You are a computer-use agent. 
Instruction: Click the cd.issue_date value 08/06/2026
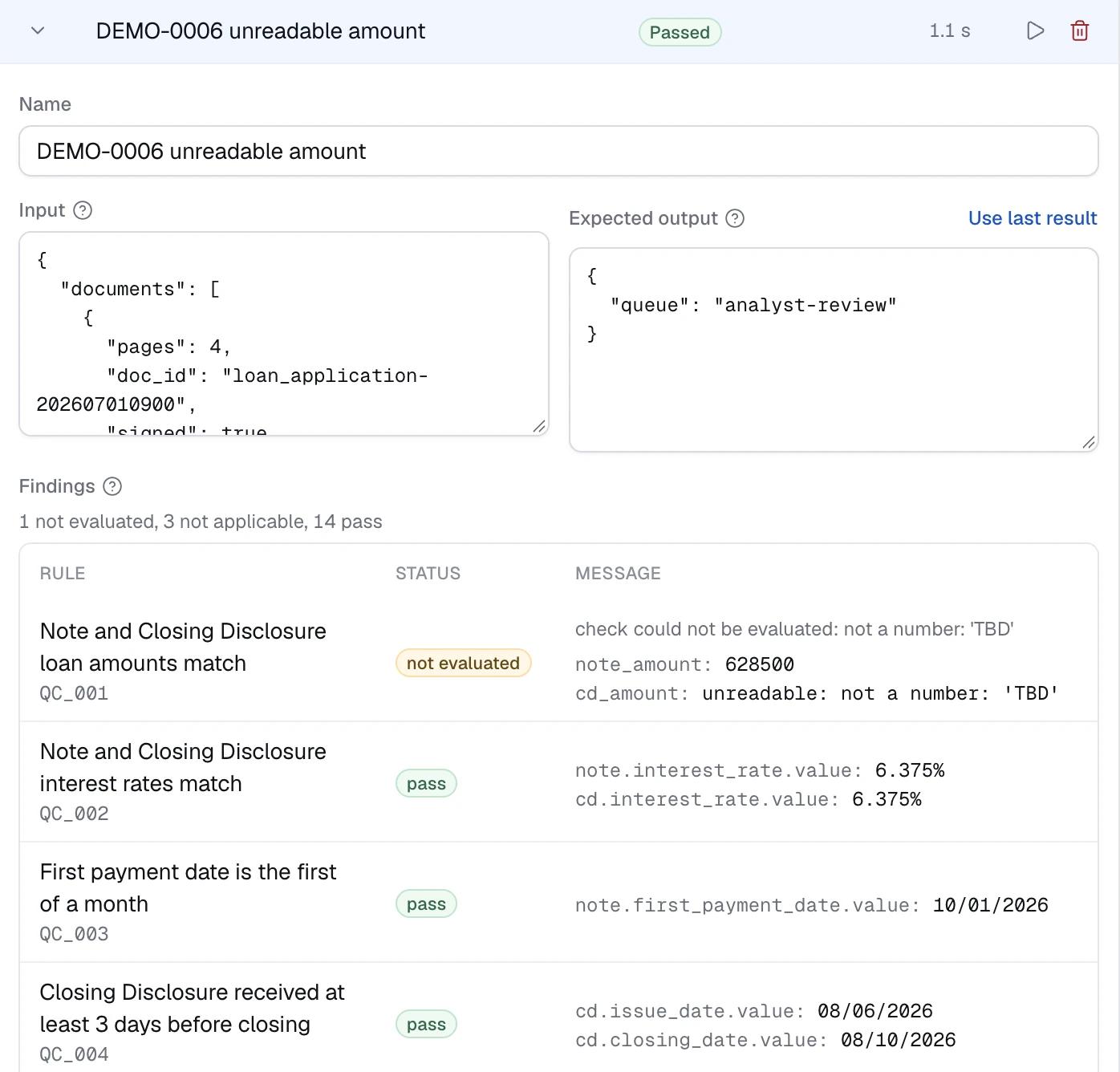(875, 1011)
